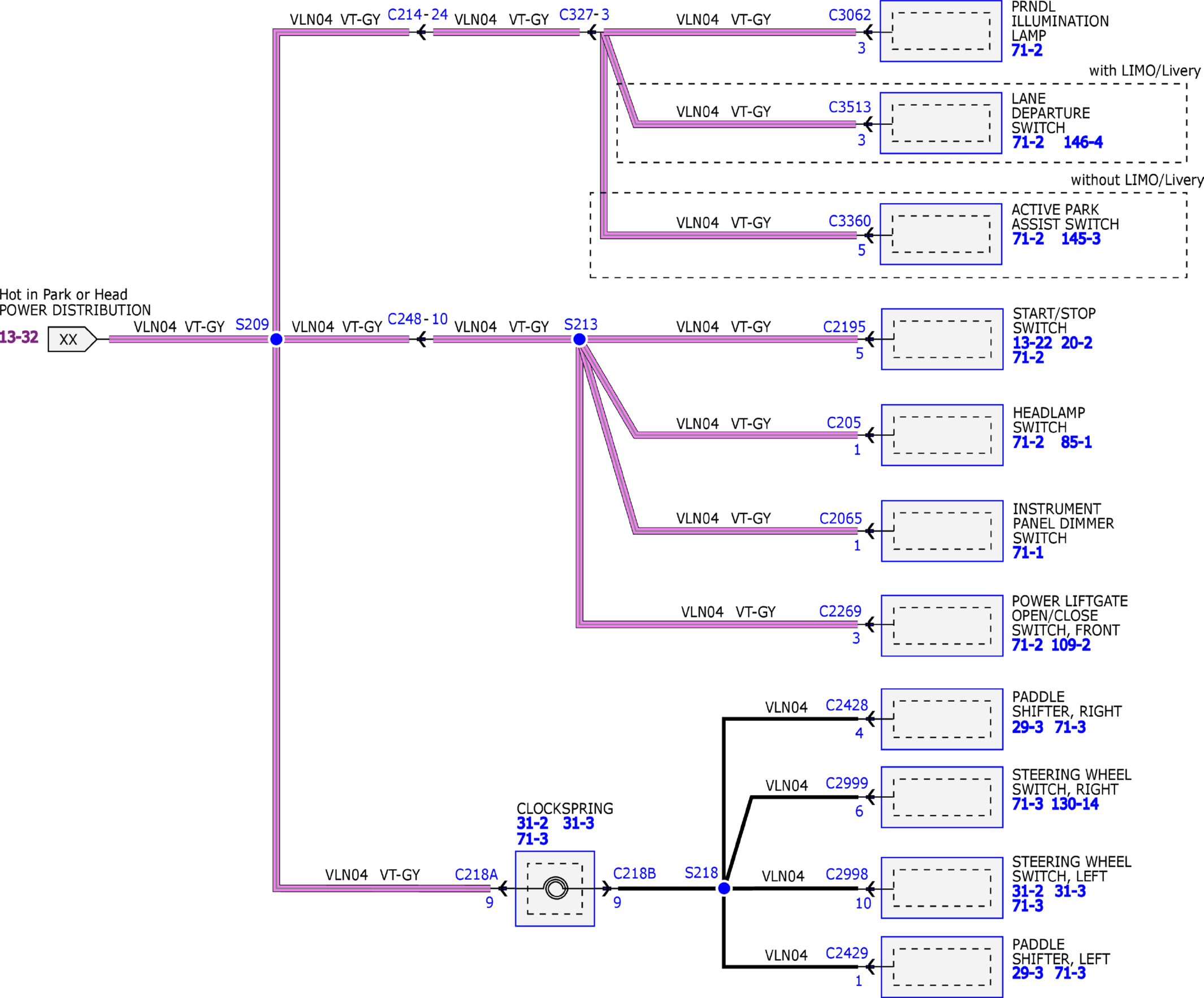The height and width of the screenshot is (998, 1204).
Task: Click connector label C218B
Action: coord(634,874)
